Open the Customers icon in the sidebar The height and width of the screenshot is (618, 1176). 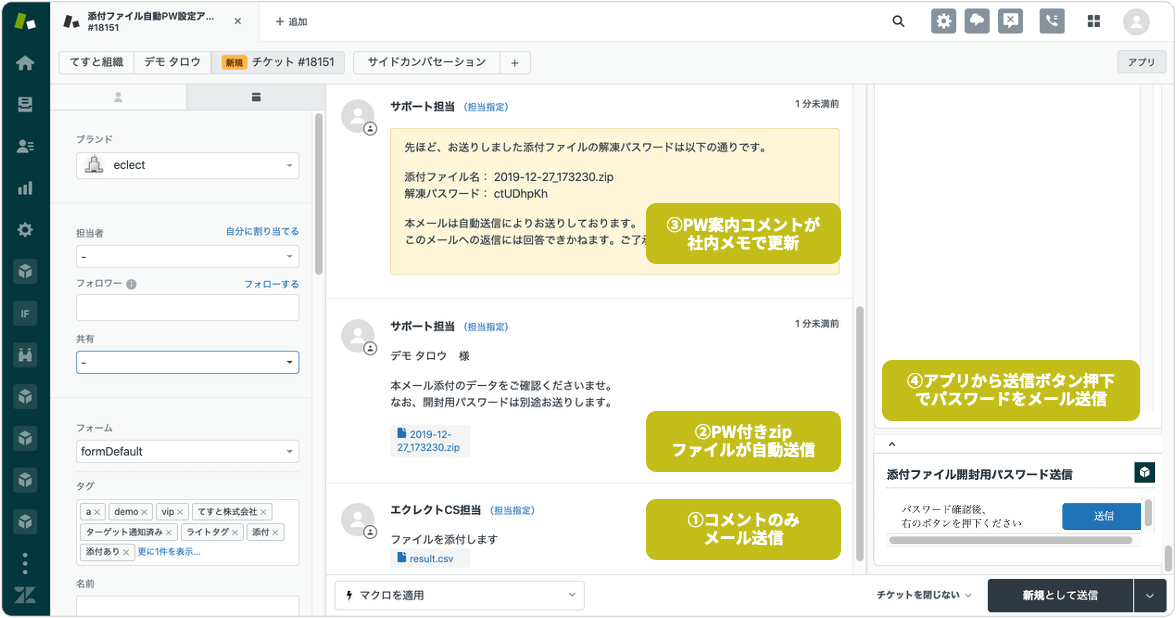[25, 146]
